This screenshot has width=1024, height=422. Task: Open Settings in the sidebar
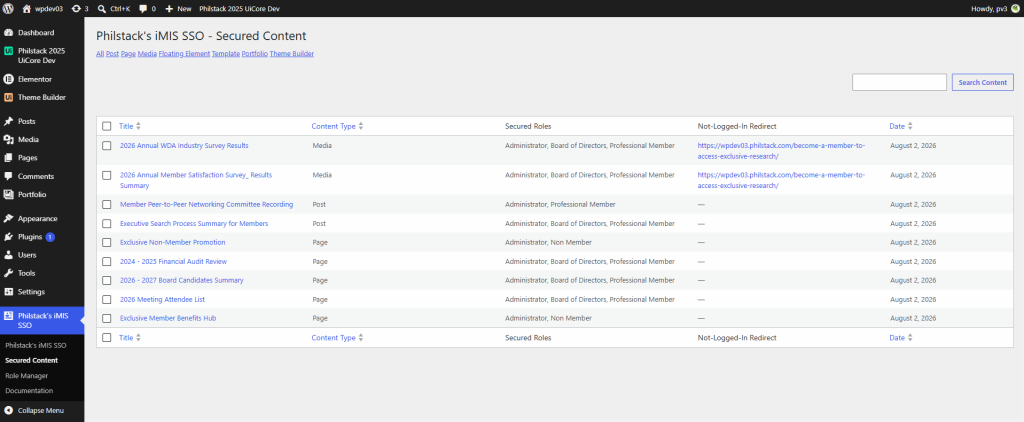click(x=42, y=291)
